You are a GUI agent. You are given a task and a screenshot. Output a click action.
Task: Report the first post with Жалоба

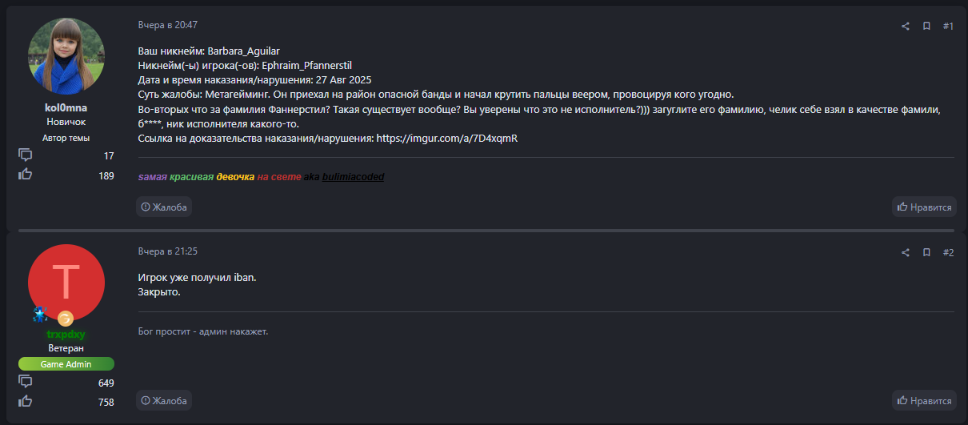(164, 207)
